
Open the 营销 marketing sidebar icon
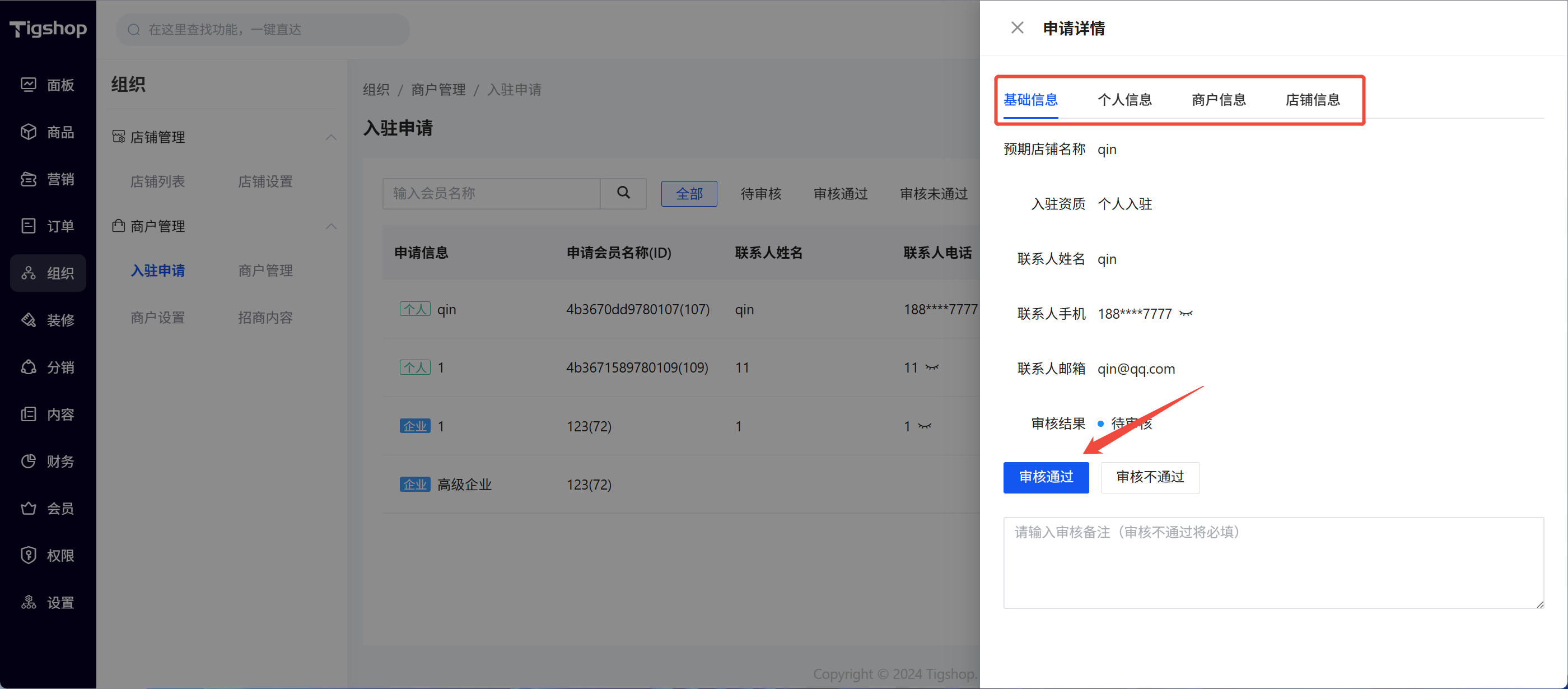29,179
